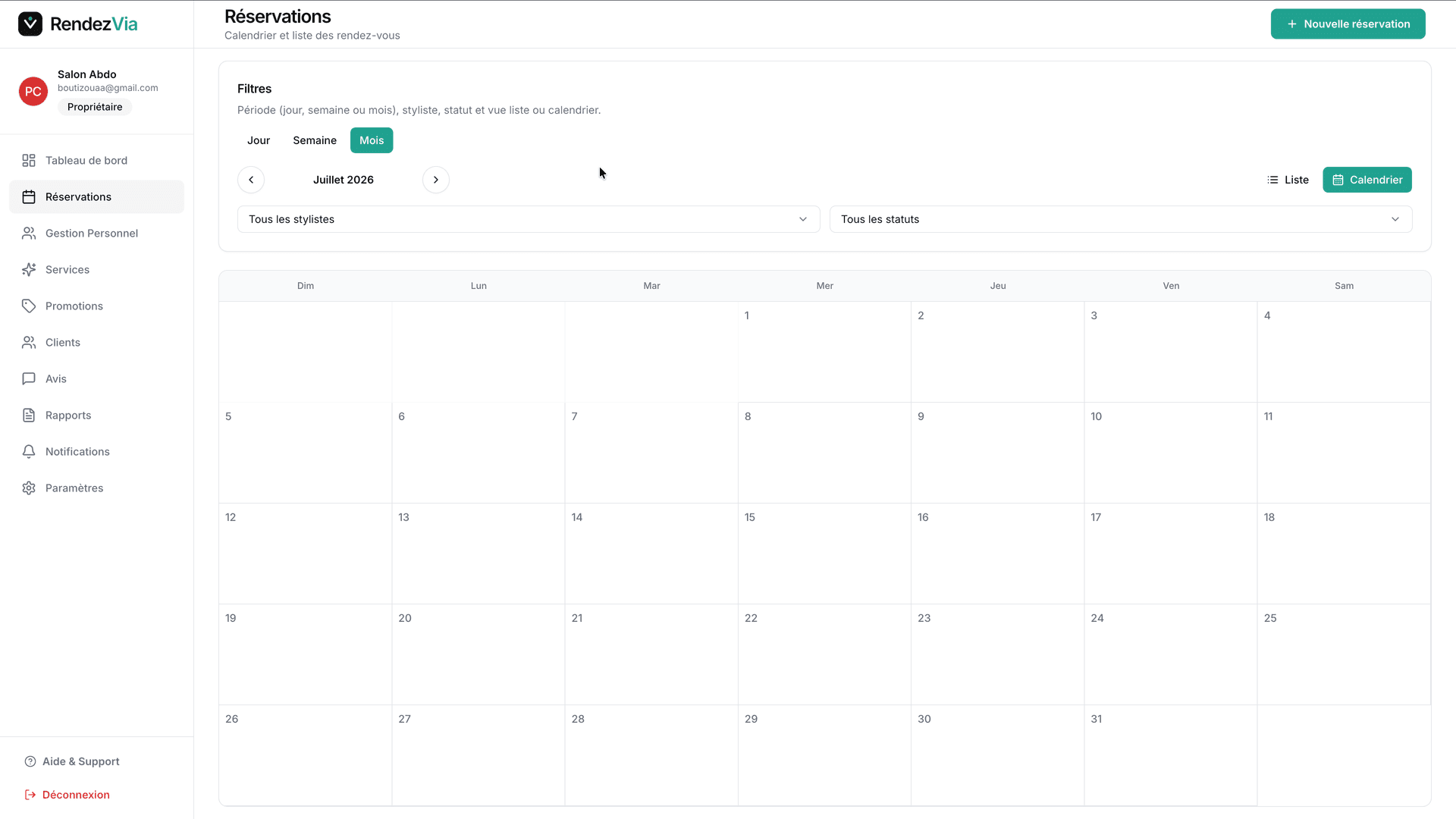This screenshot has width=1456, height=819.
Task: Expand statuts dropdown chevron arrow
Action: pyautogui.click(x=1395, y=219)
